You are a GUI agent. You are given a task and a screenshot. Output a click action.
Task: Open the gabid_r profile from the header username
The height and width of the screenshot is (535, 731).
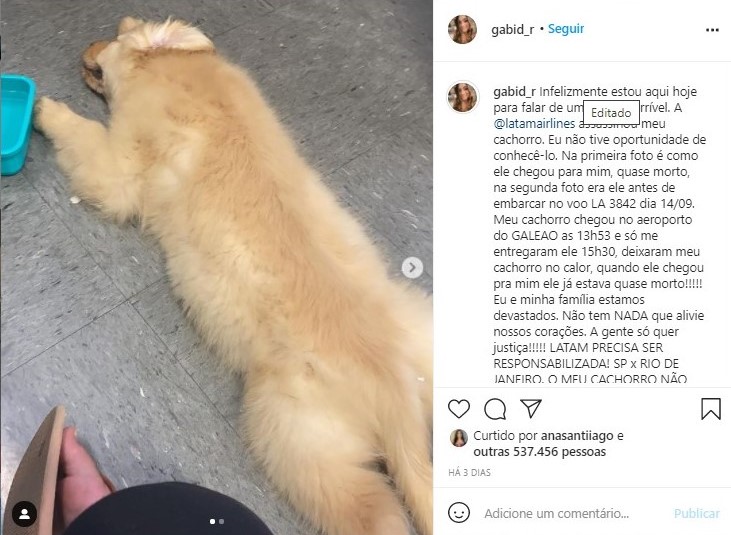(512, 29)
